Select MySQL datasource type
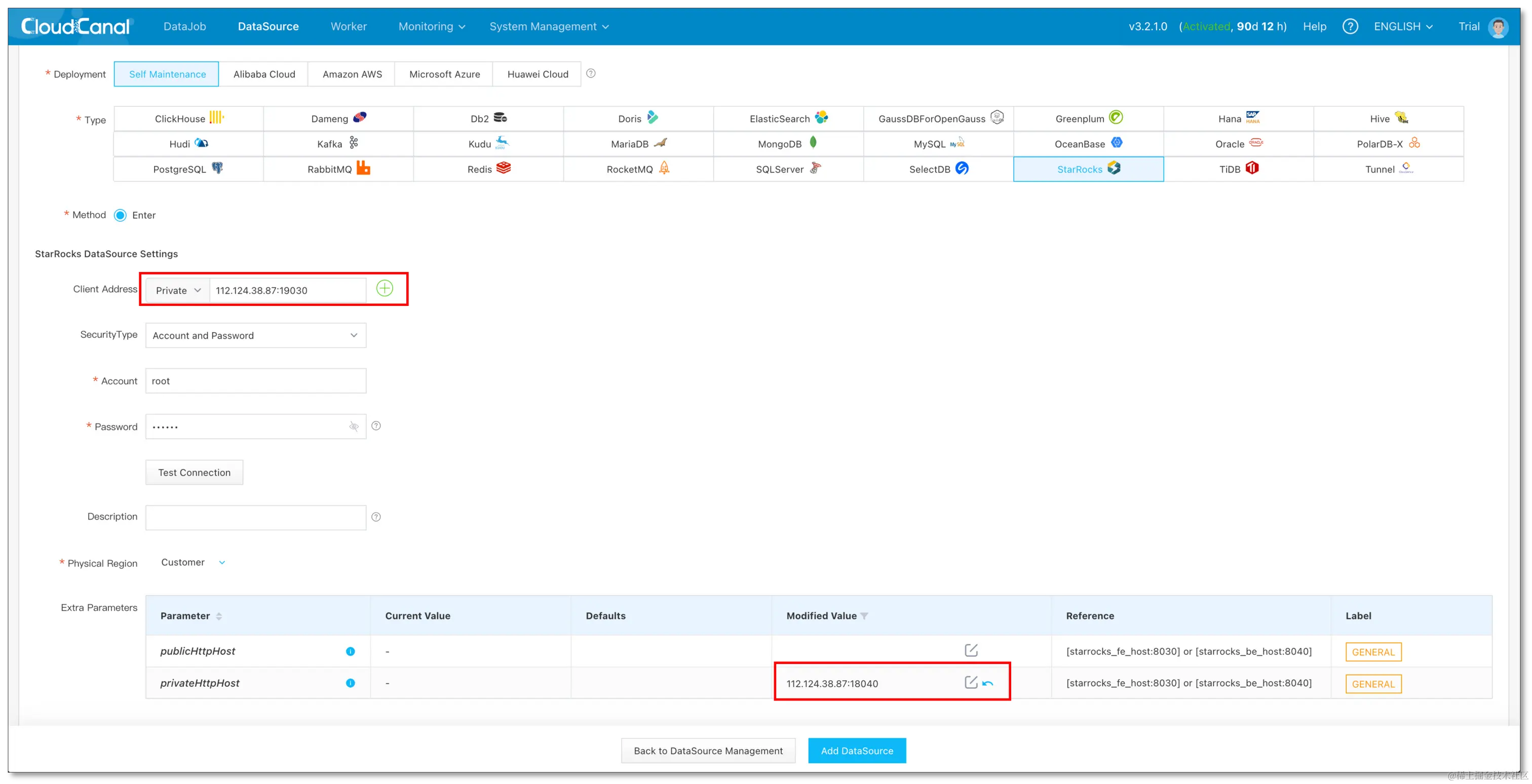 938,144
